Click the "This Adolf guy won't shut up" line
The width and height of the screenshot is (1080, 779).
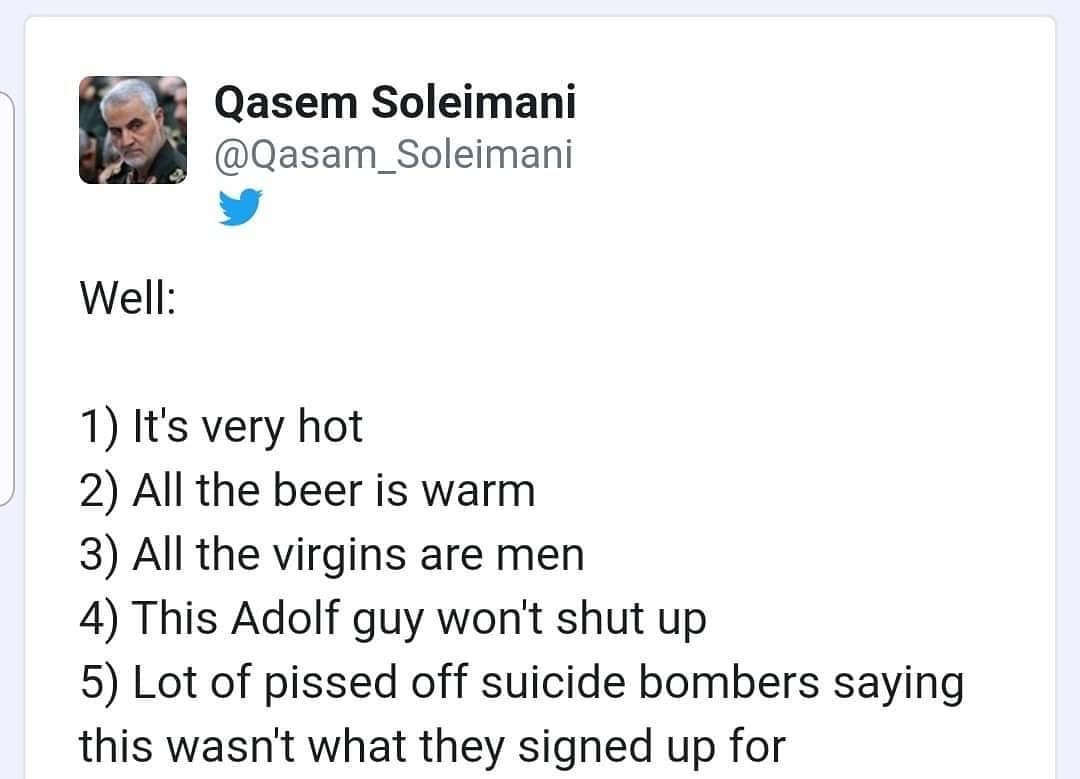pyautogui.click(x=393, y=619)
